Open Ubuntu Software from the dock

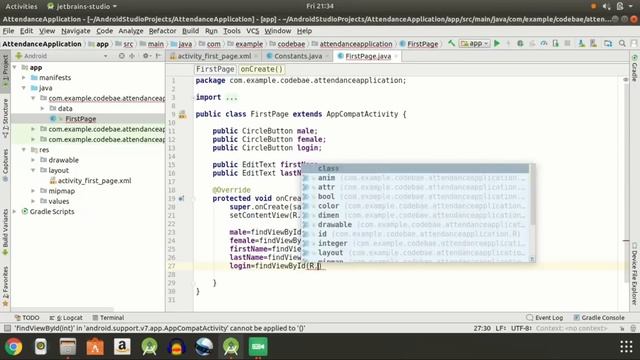(95, 347)
